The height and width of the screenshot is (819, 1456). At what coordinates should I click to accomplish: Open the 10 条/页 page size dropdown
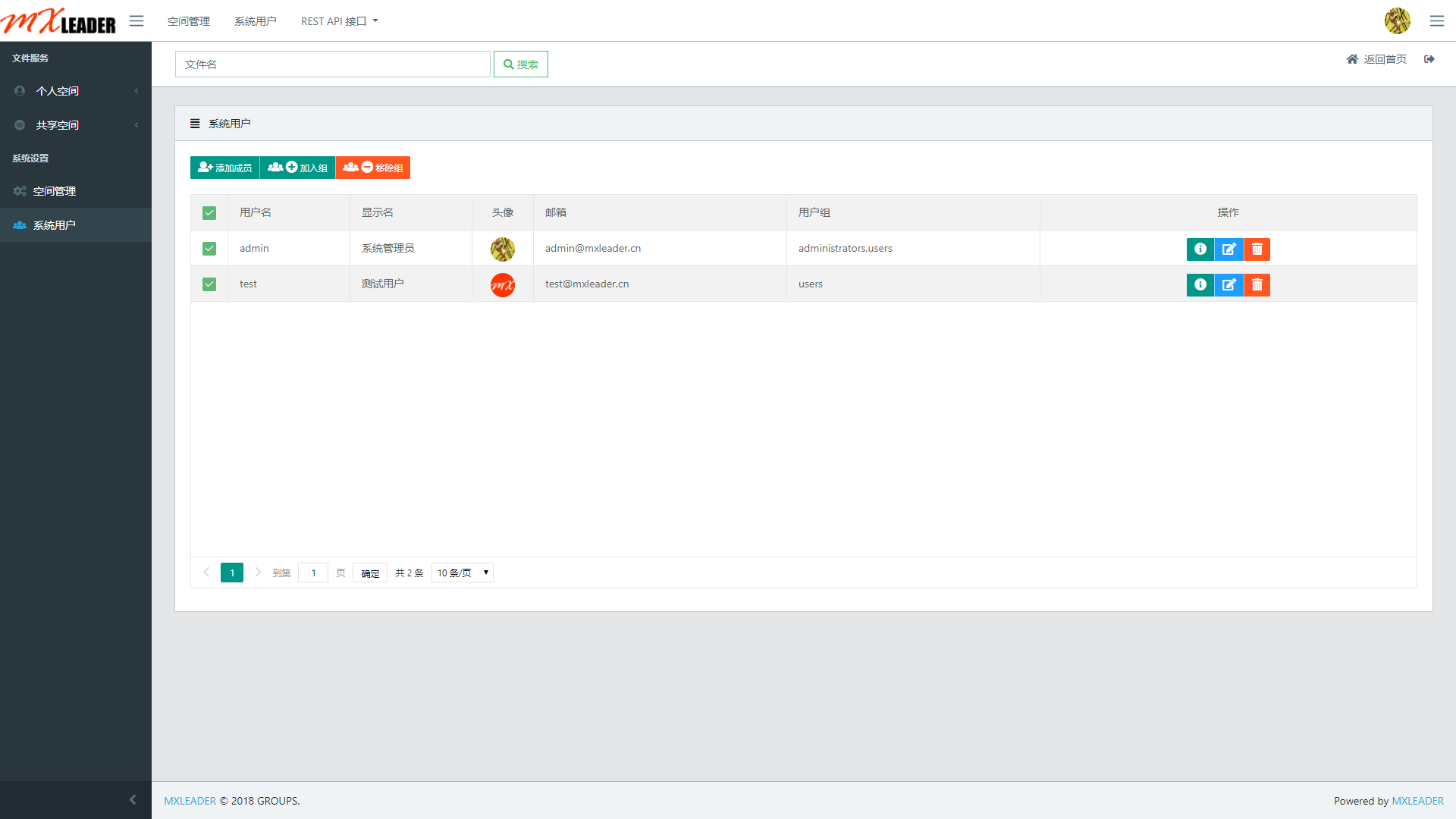[x=462, y=573]
